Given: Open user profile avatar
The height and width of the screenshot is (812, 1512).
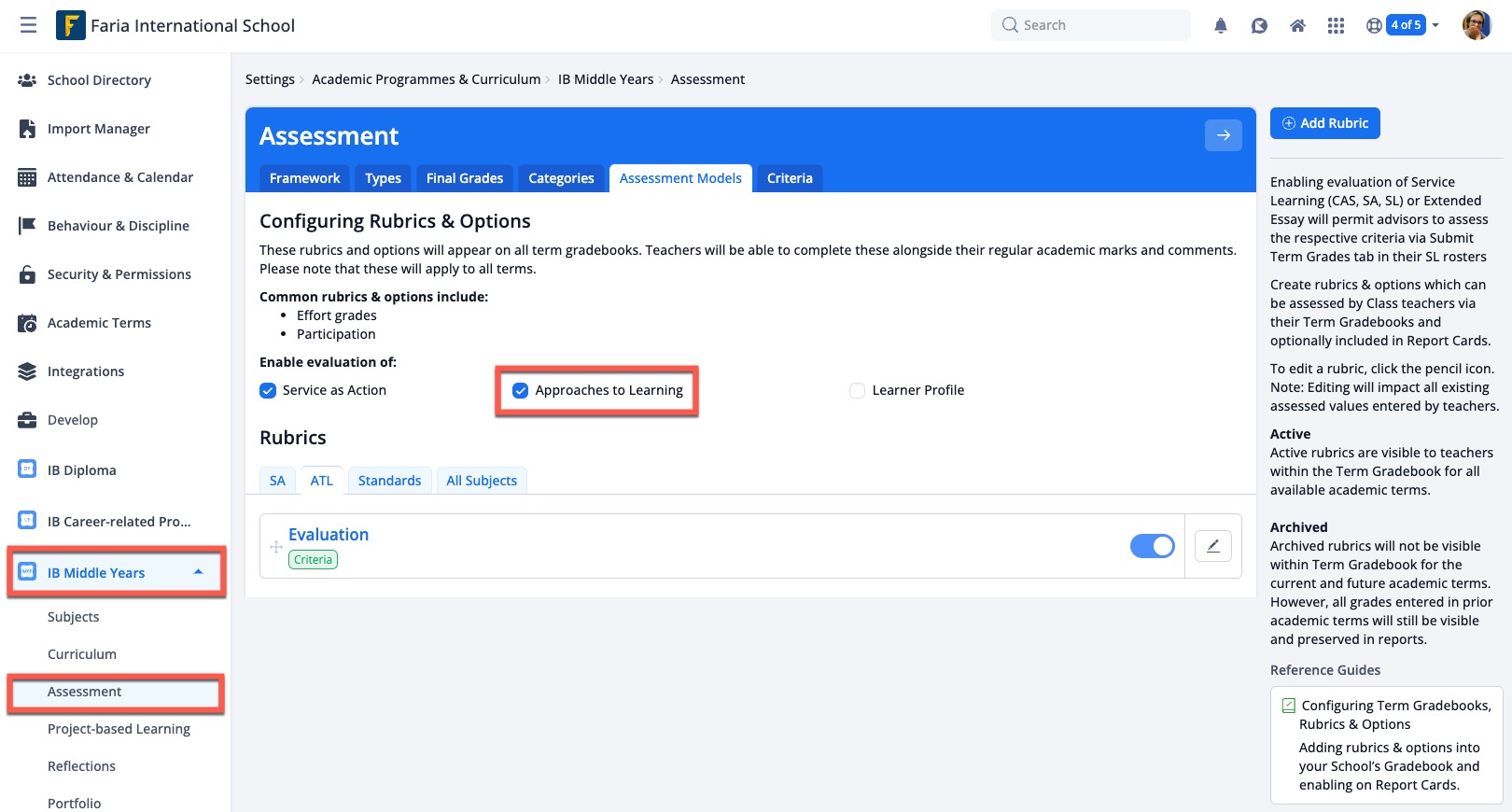Looking at the screenshot, I should click(x=1476, y=25).
